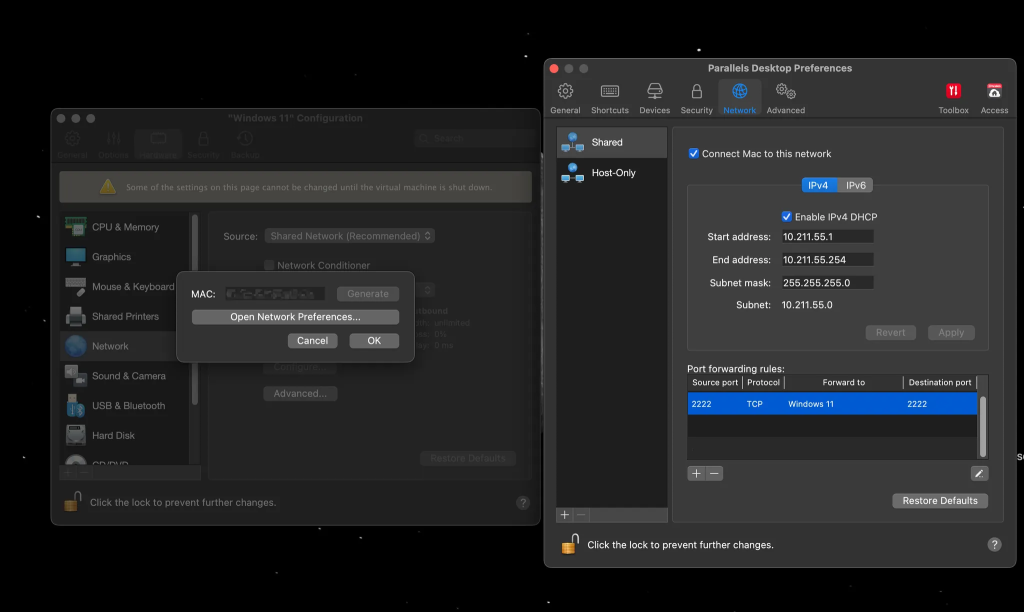Select Graphics in the hardware list
This screenshot has height=612, width=1024.
click(125, 257)
